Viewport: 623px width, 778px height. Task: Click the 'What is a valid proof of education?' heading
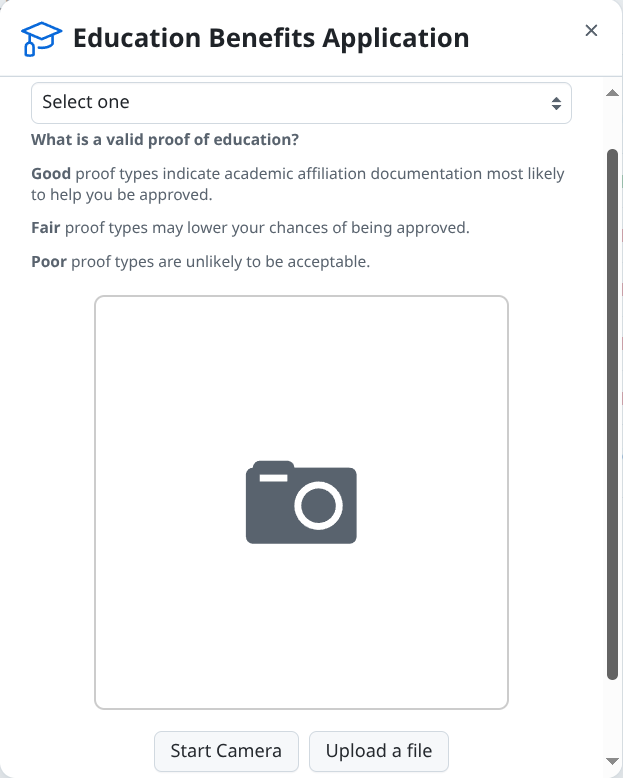pyautogui.click(x=165, y=140)
